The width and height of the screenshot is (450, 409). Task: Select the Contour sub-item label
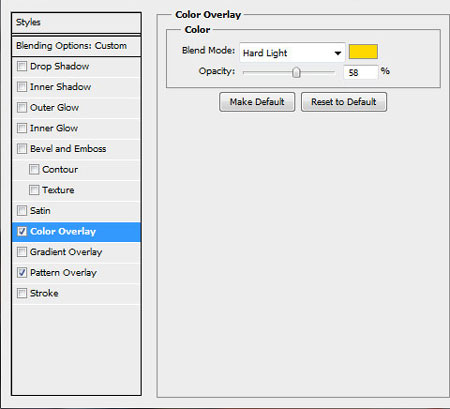click(x=60, y=169)
